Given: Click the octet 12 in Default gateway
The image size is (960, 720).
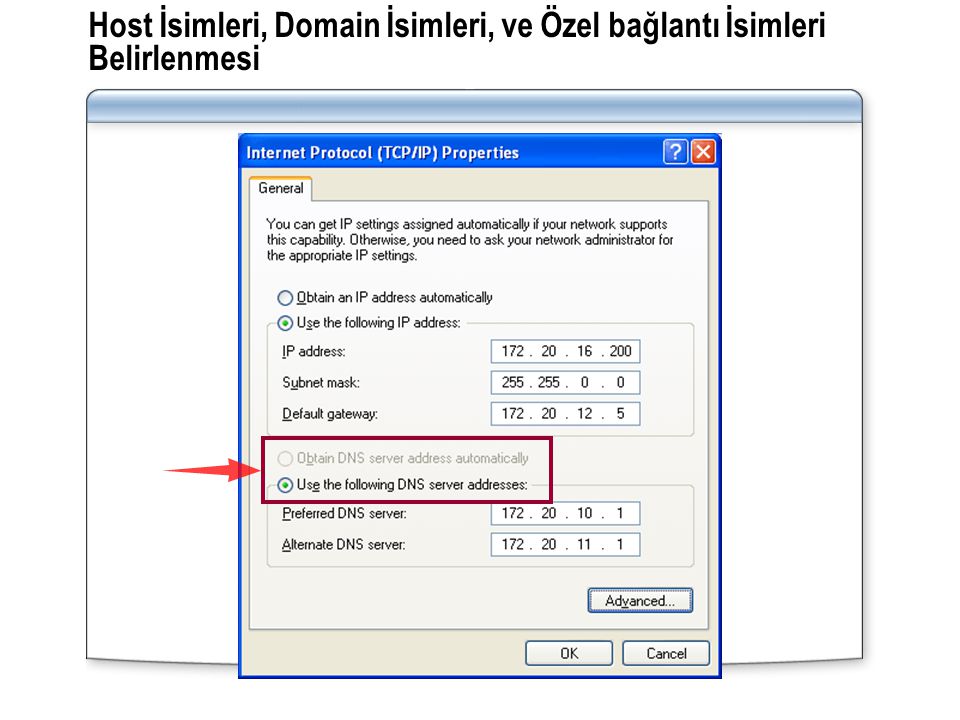Looking at the screenshot, I should tap(585, 414).
